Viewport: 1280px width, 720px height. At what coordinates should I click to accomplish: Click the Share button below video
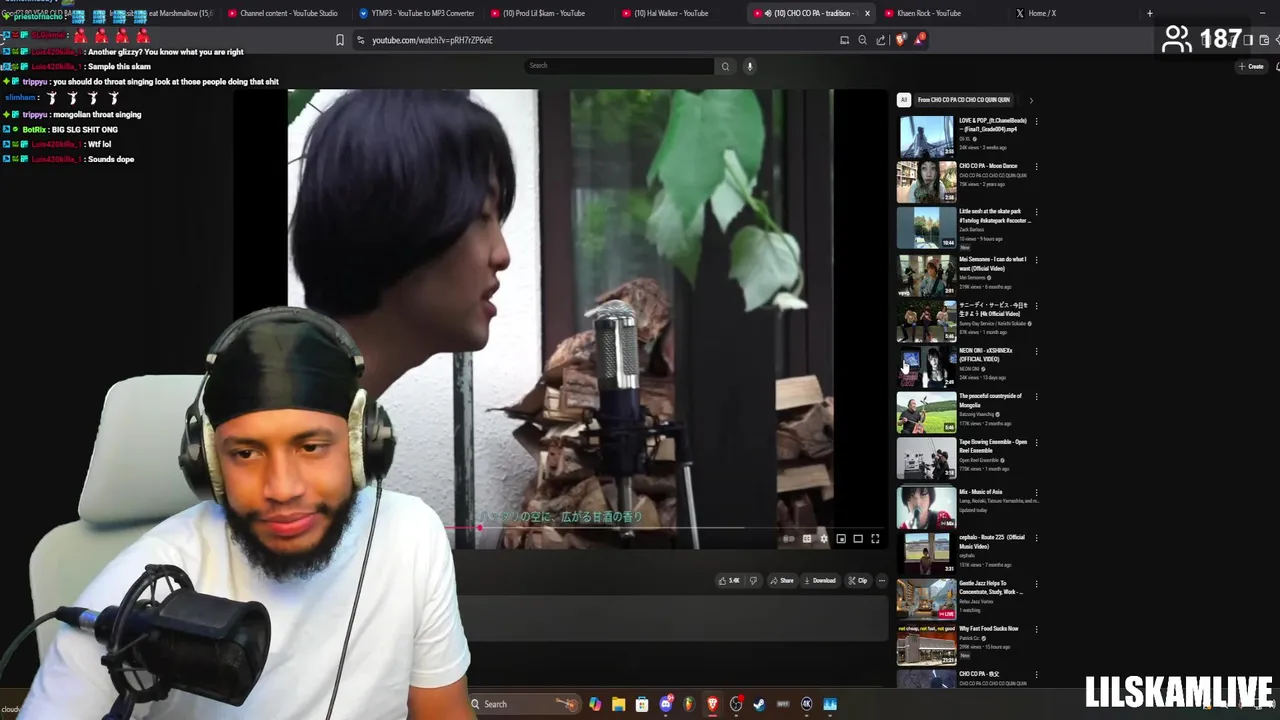[782, 581]
